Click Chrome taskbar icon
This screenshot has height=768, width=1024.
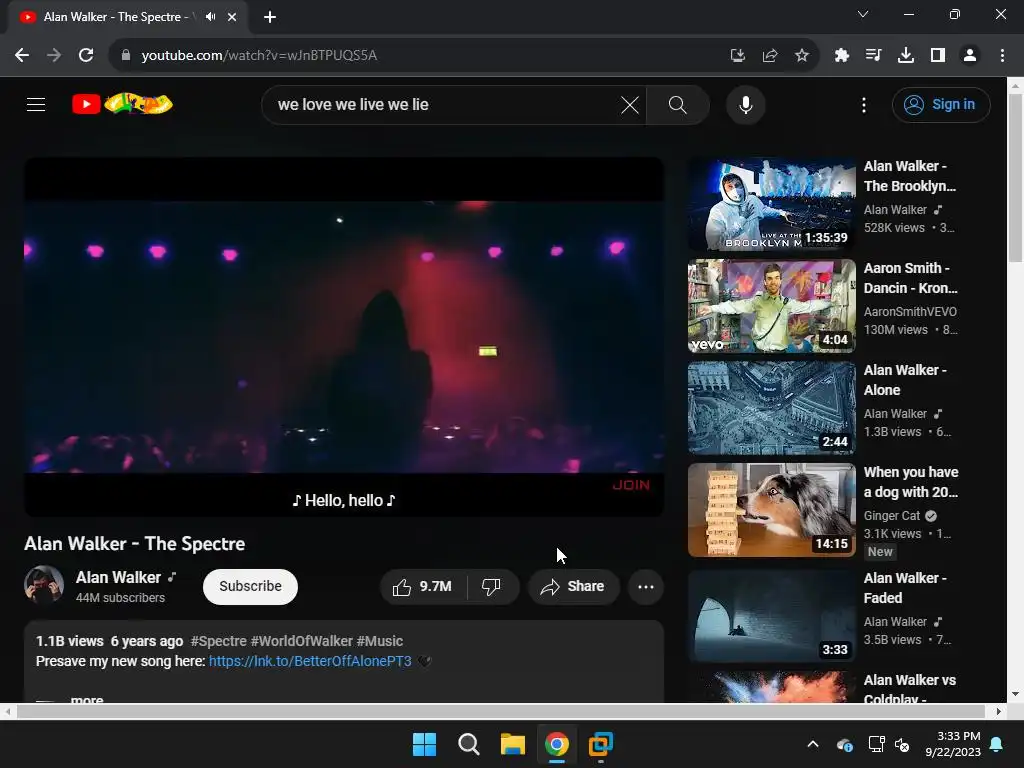point(556,744)
